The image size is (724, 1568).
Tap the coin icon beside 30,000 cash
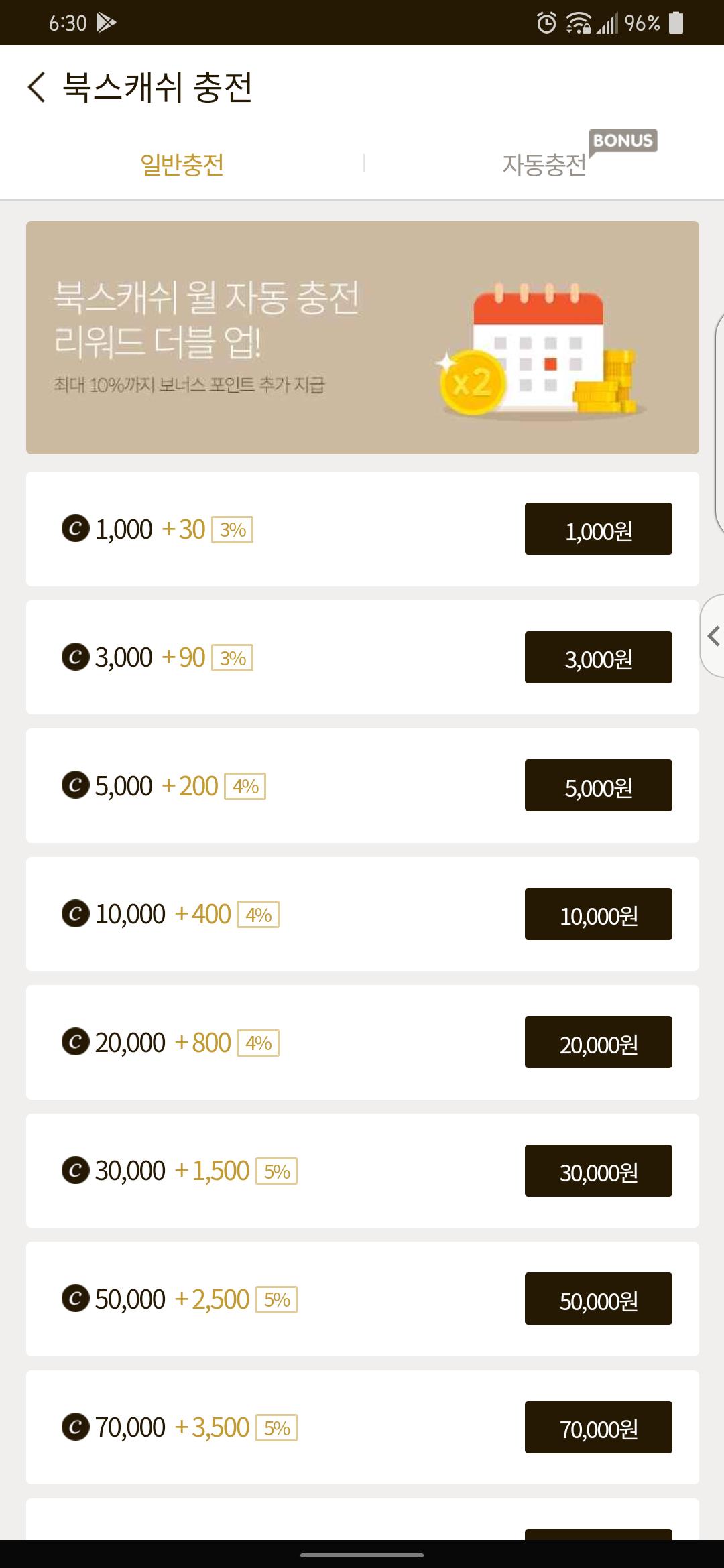(x=75, y=1171)
